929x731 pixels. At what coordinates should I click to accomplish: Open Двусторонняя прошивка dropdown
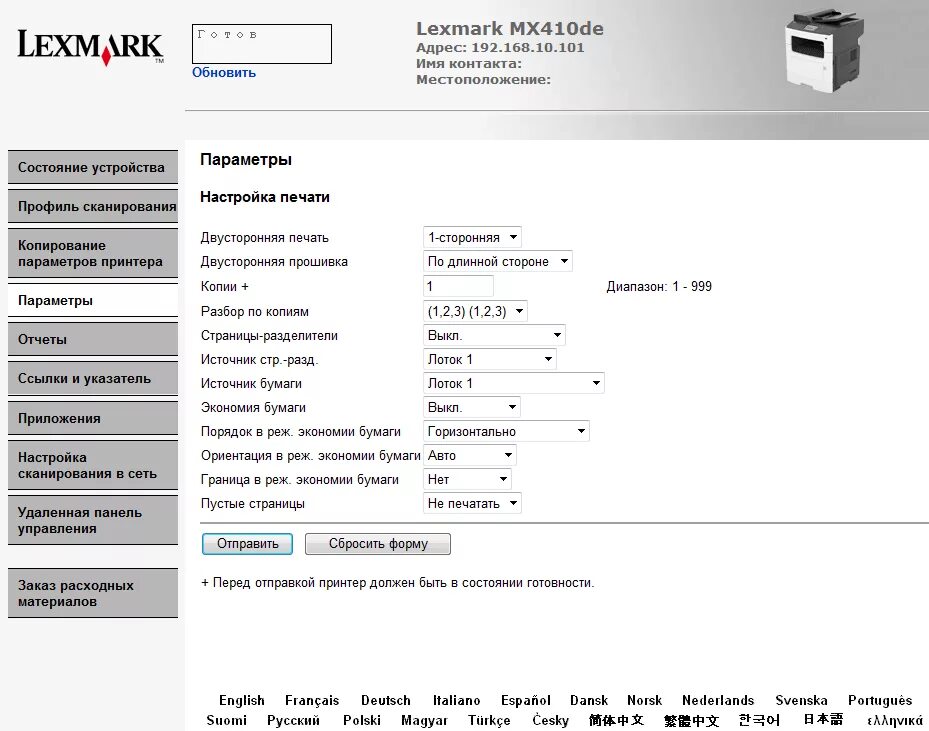[498, 261]
